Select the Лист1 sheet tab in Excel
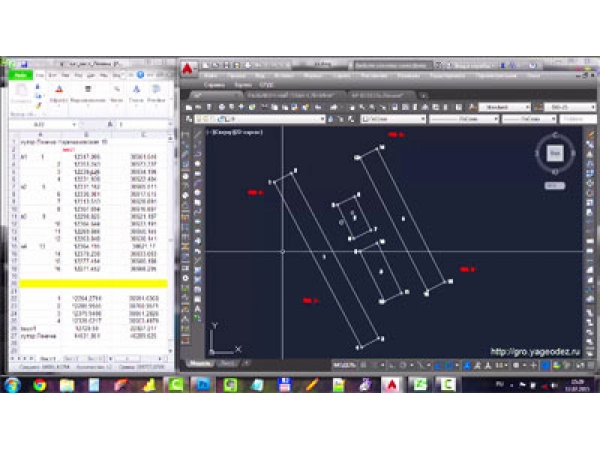This screenshot has width=600, height=450. click(x=47, y=356)
